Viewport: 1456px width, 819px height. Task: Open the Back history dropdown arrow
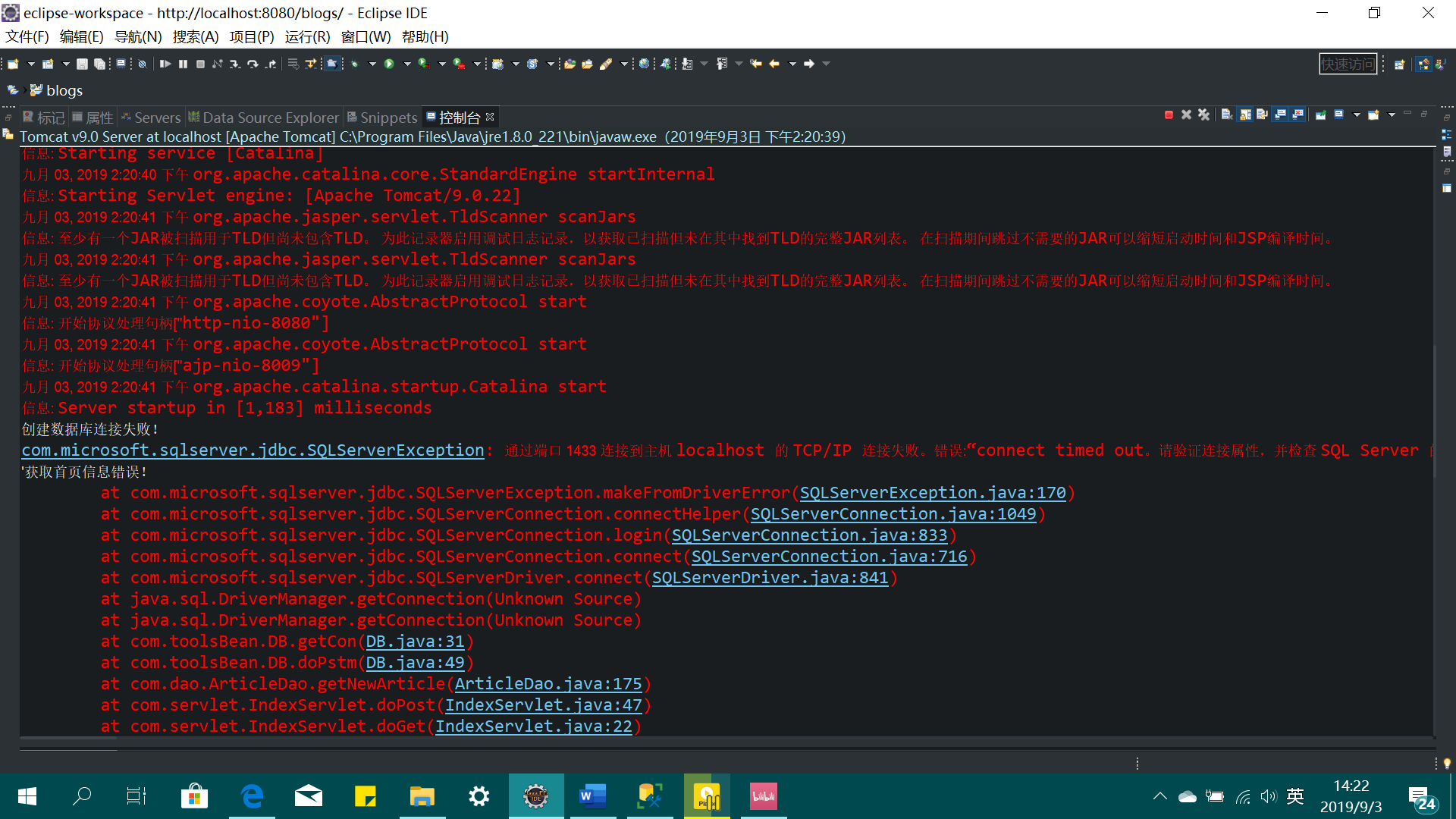pos(792,64)
